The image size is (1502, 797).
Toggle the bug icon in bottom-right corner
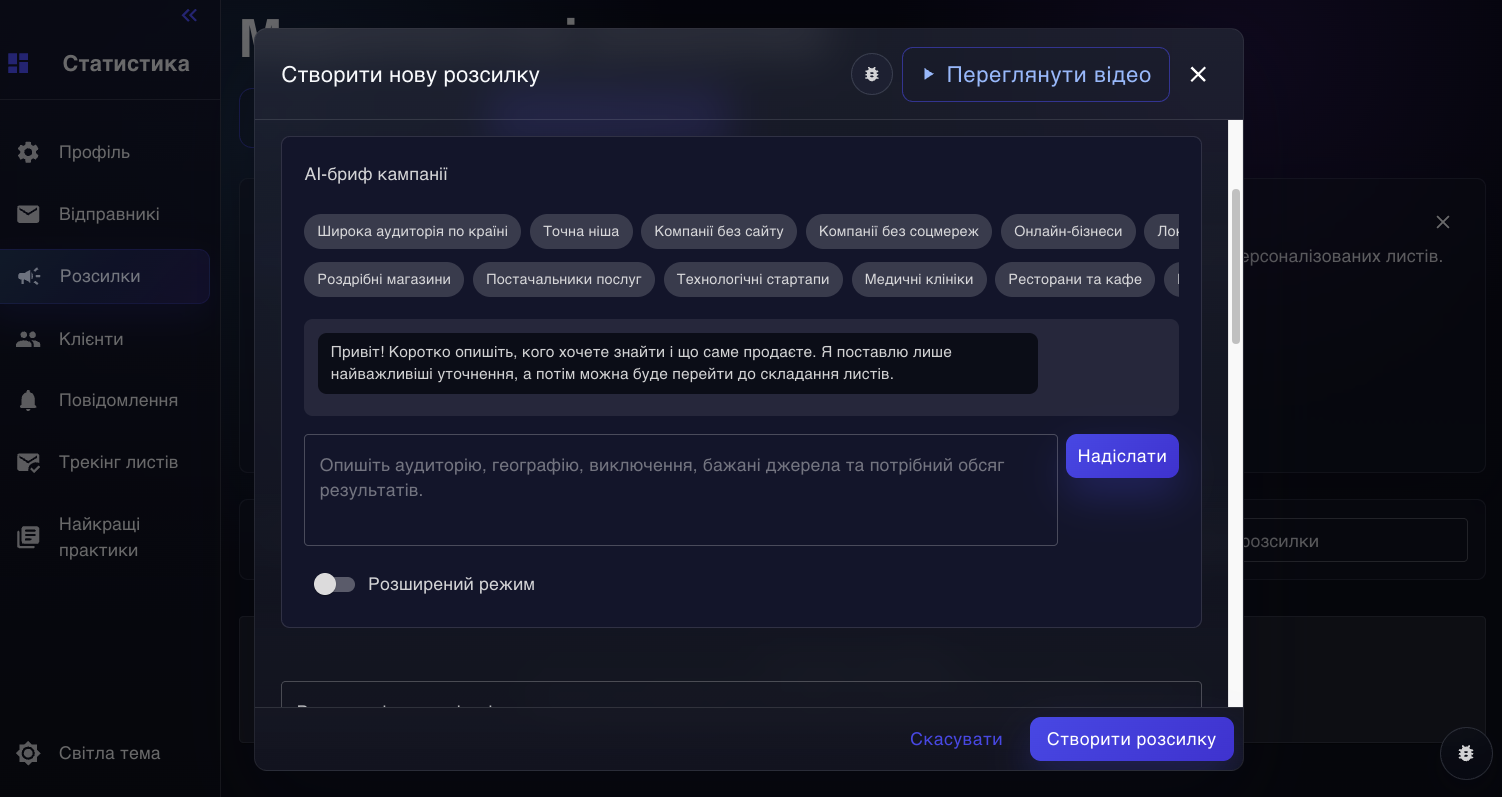tap(1466, 753)
